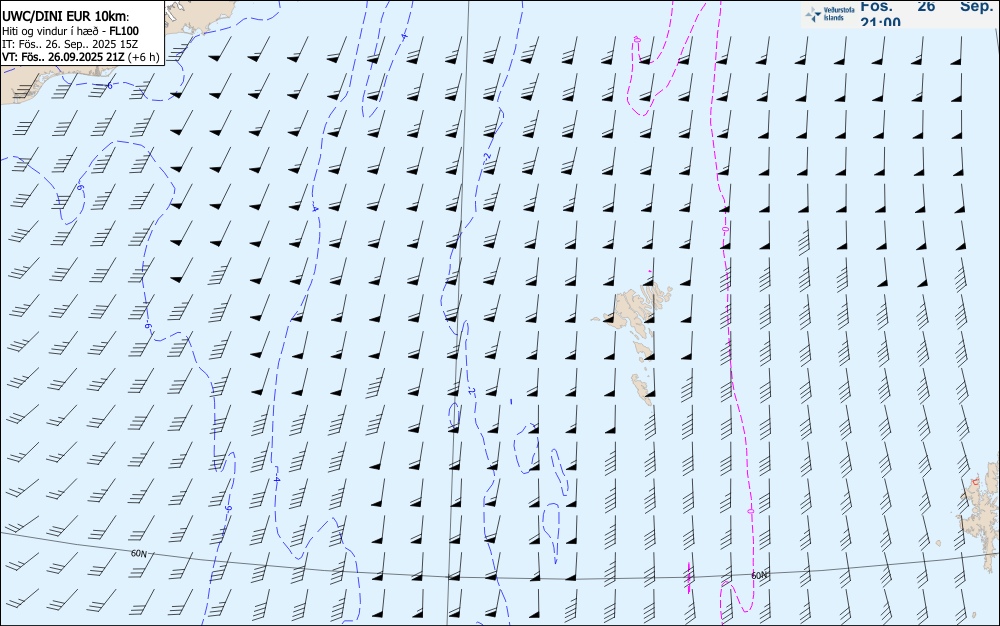Screen dimensions: 1000x626
Task: Click the '21:00' time in the header
Action: click(x=880, y=22)
